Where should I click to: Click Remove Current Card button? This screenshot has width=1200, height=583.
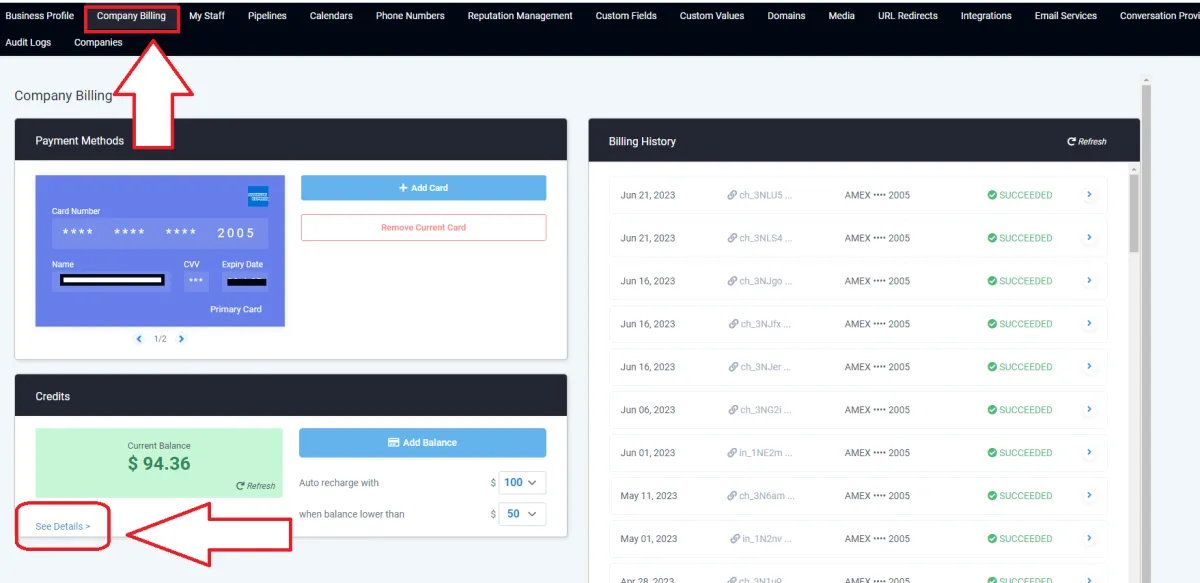point(423,227)
